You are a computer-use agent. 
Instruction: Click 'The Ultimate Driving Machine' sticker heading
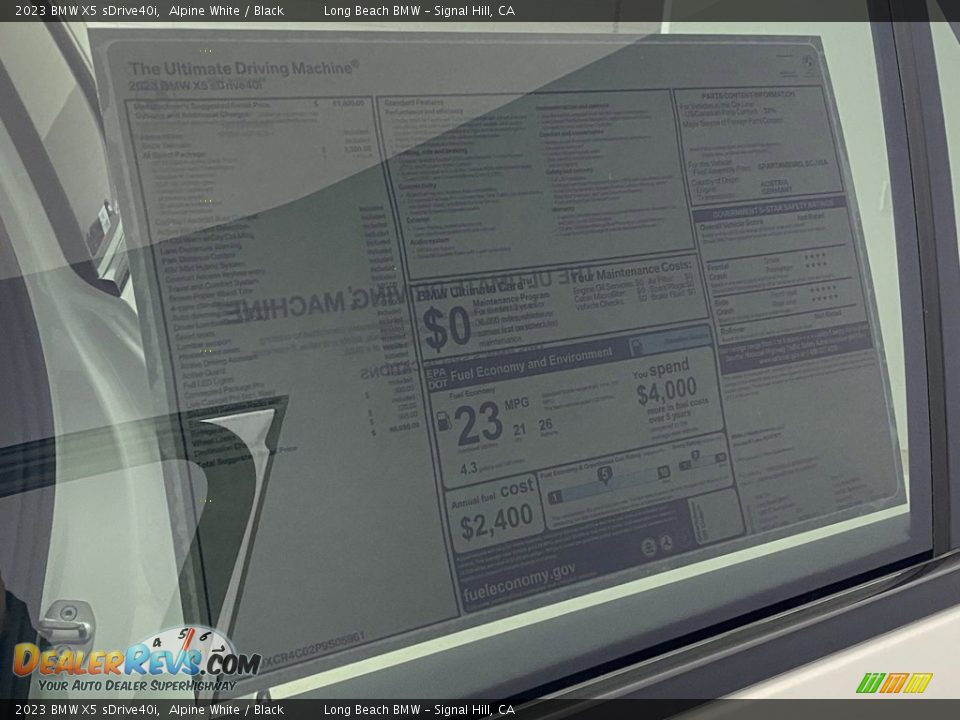244,68
